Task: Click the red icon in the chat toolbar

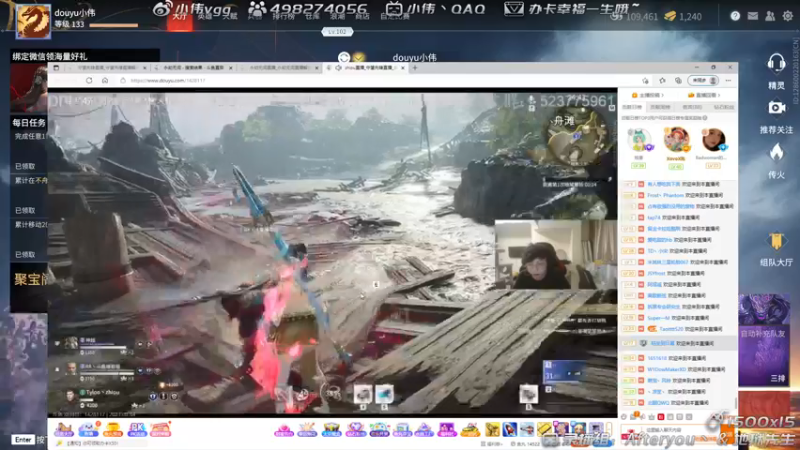Action: click(x=661, y=417)
